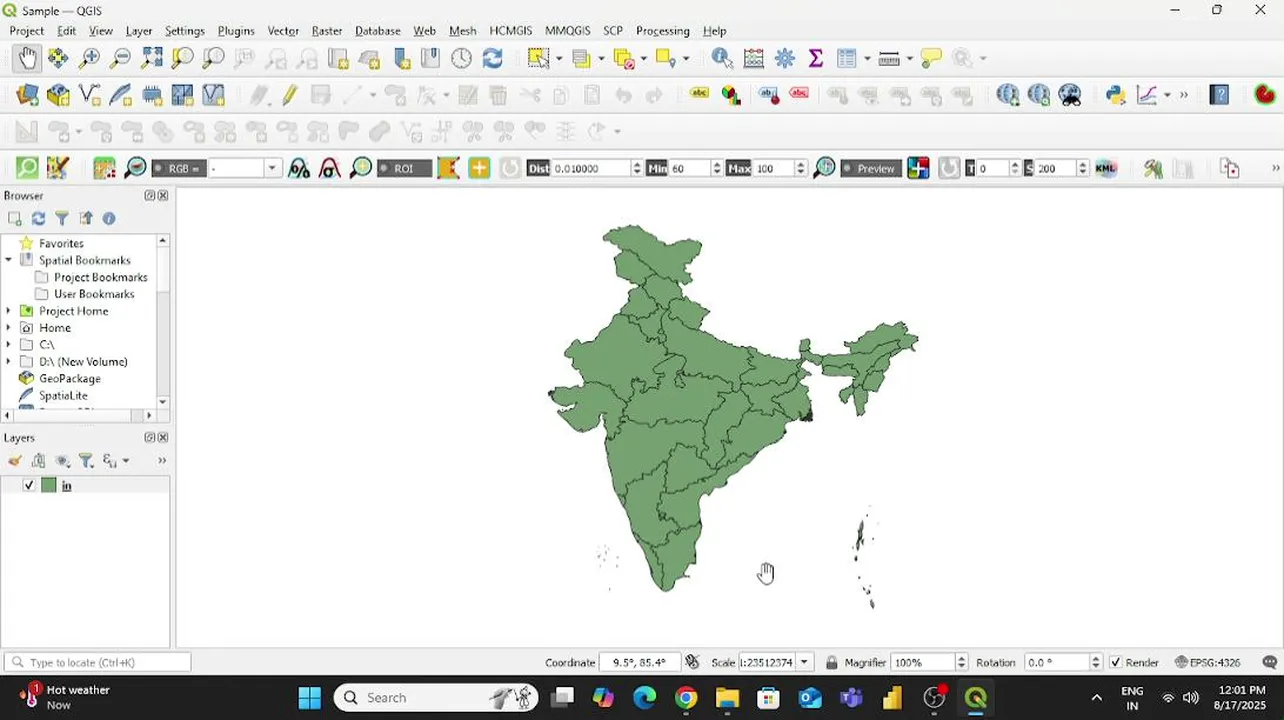Toggle the scale lock icon
The width and height of the screenshot is (1284, 720).
click(831, 662)
